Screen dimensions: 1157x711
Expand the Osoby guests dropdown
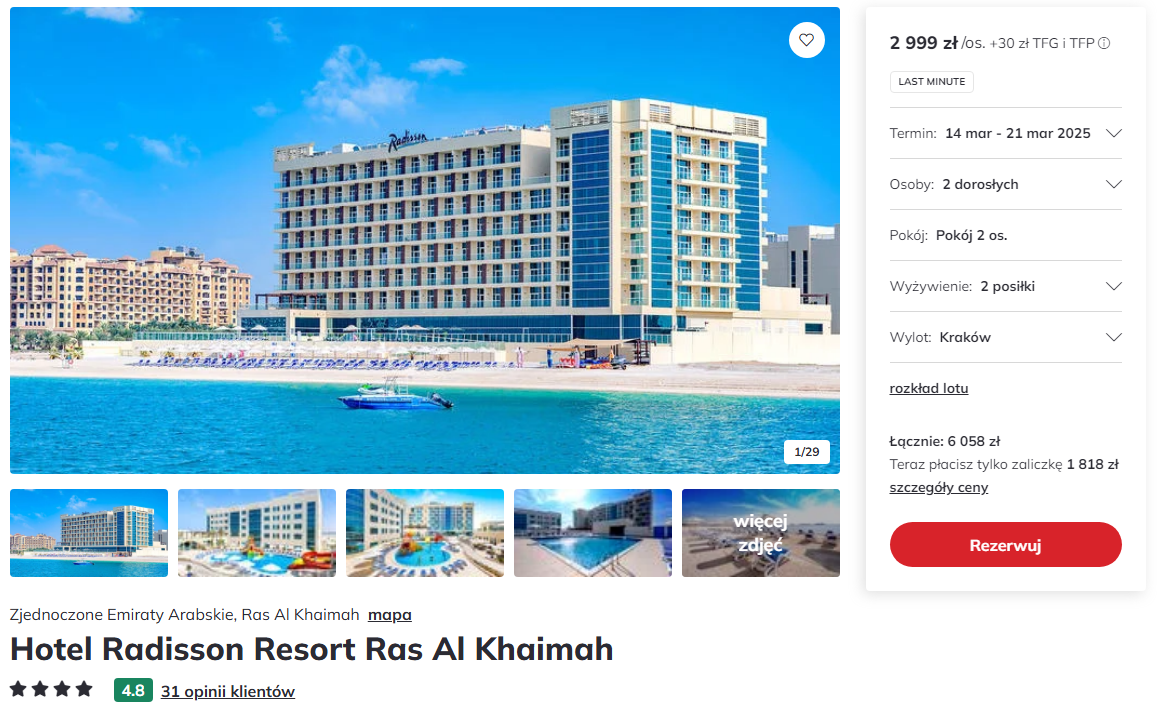pos(1005,184)
